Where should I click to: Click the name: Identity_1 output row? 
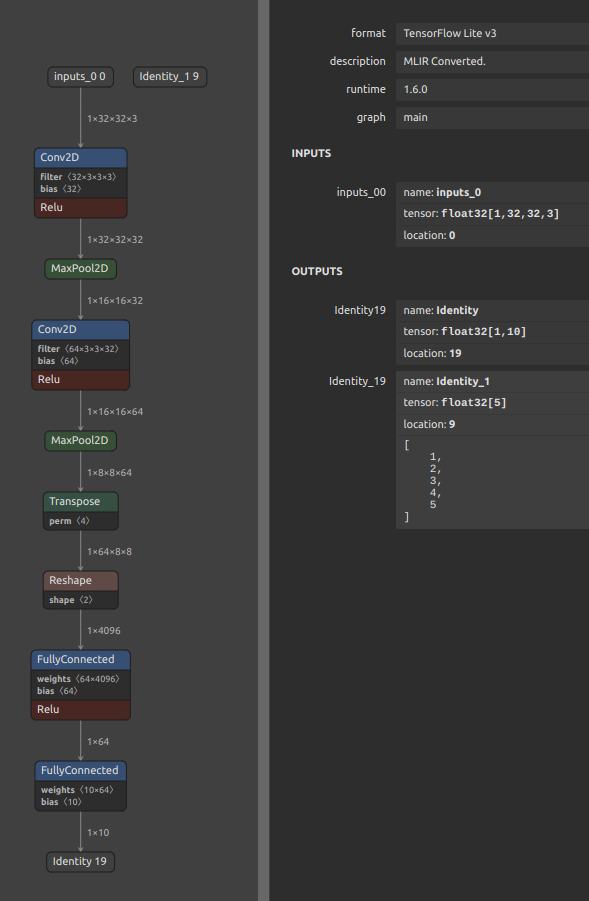click(492, 382)
